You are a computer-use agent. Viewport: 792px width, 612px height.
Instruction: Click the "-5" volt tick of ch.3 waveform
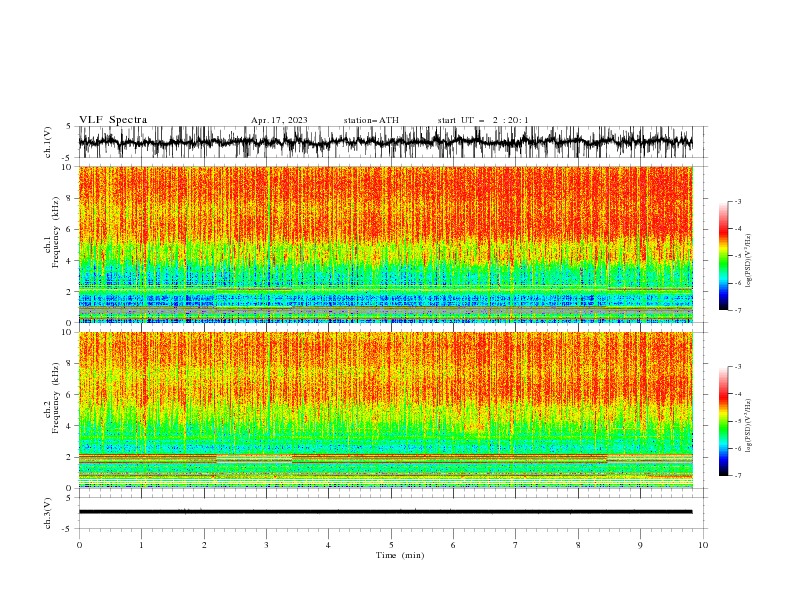click(x=68, y=529)
